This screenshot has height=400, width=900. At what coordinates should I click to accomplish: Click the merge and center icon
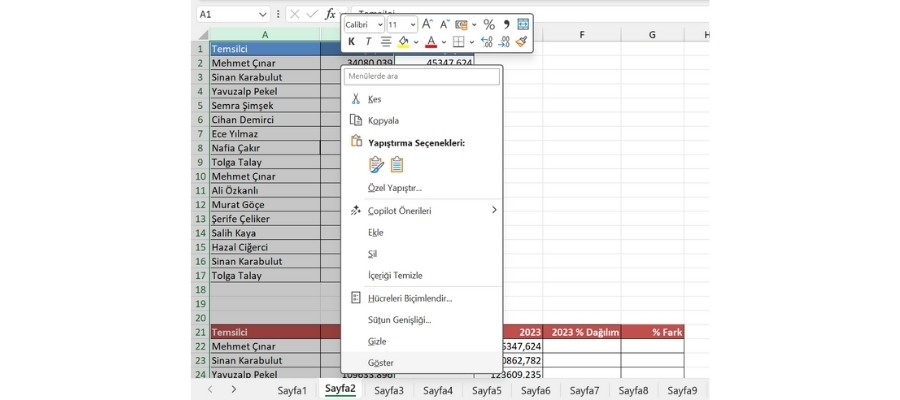point(523,24)
